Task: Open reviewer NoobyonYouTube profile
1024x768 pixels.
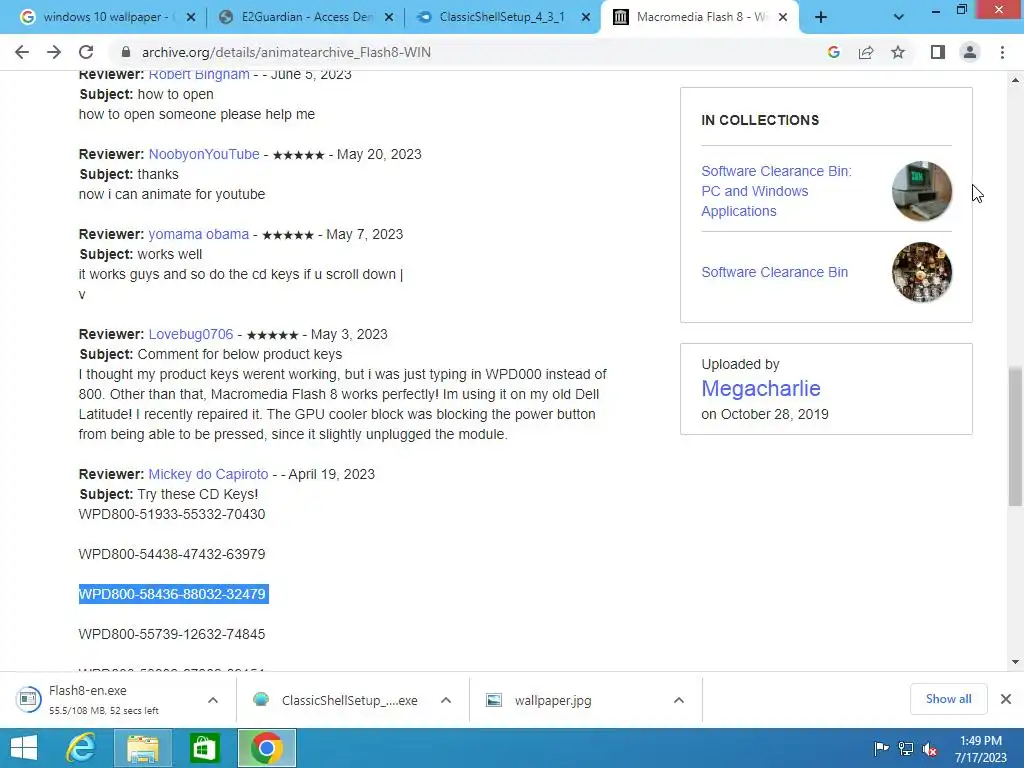Action: tap(204, 154)
